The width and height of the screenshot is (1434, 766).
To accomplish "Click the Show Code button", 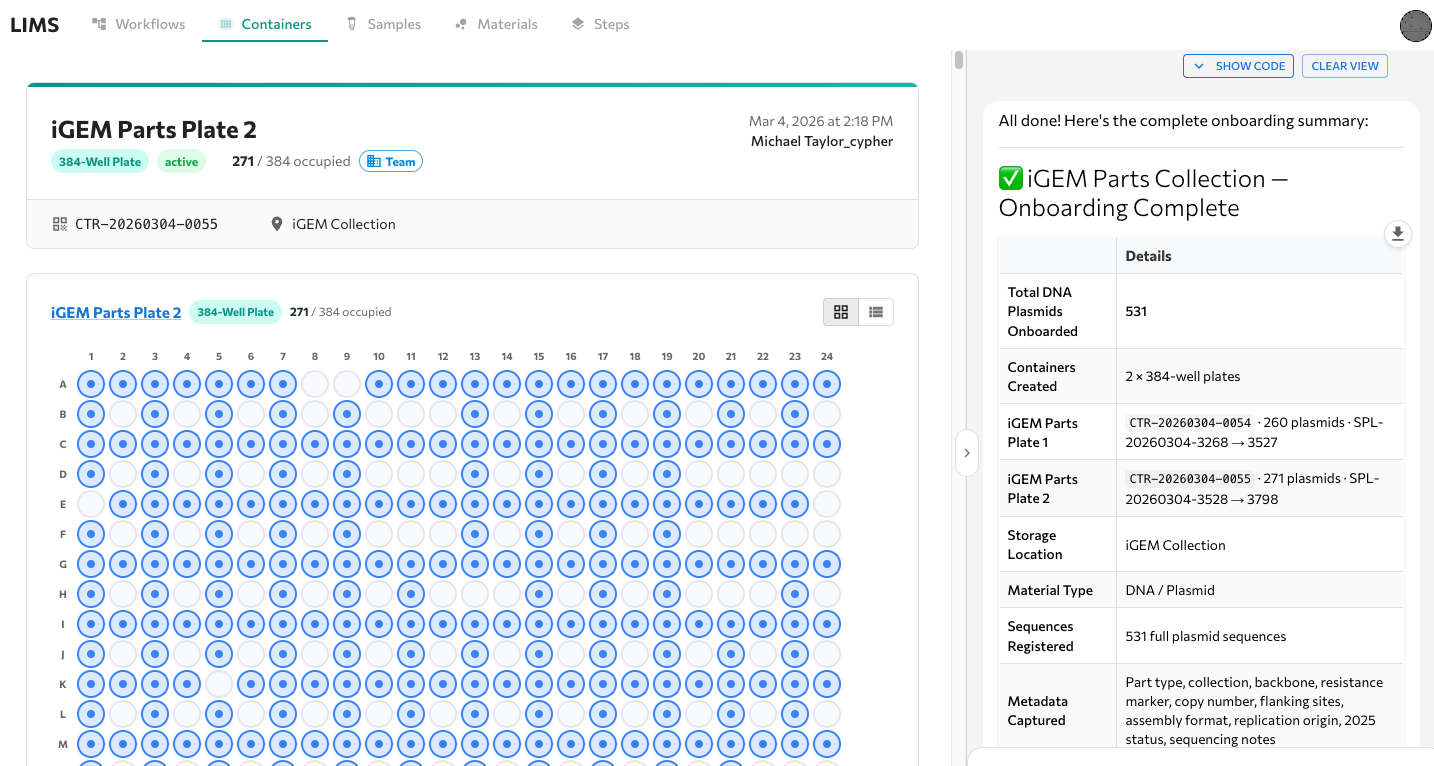I will click(x=1239, y=66).
